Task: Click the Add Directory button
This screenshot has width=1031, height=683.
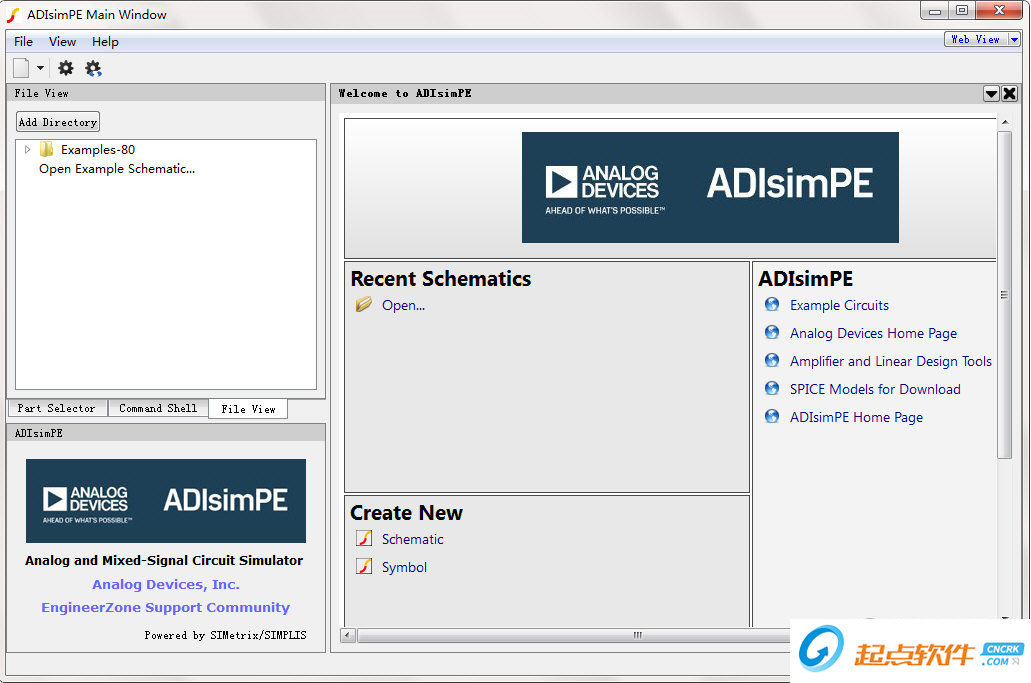Action: (58, 122)
